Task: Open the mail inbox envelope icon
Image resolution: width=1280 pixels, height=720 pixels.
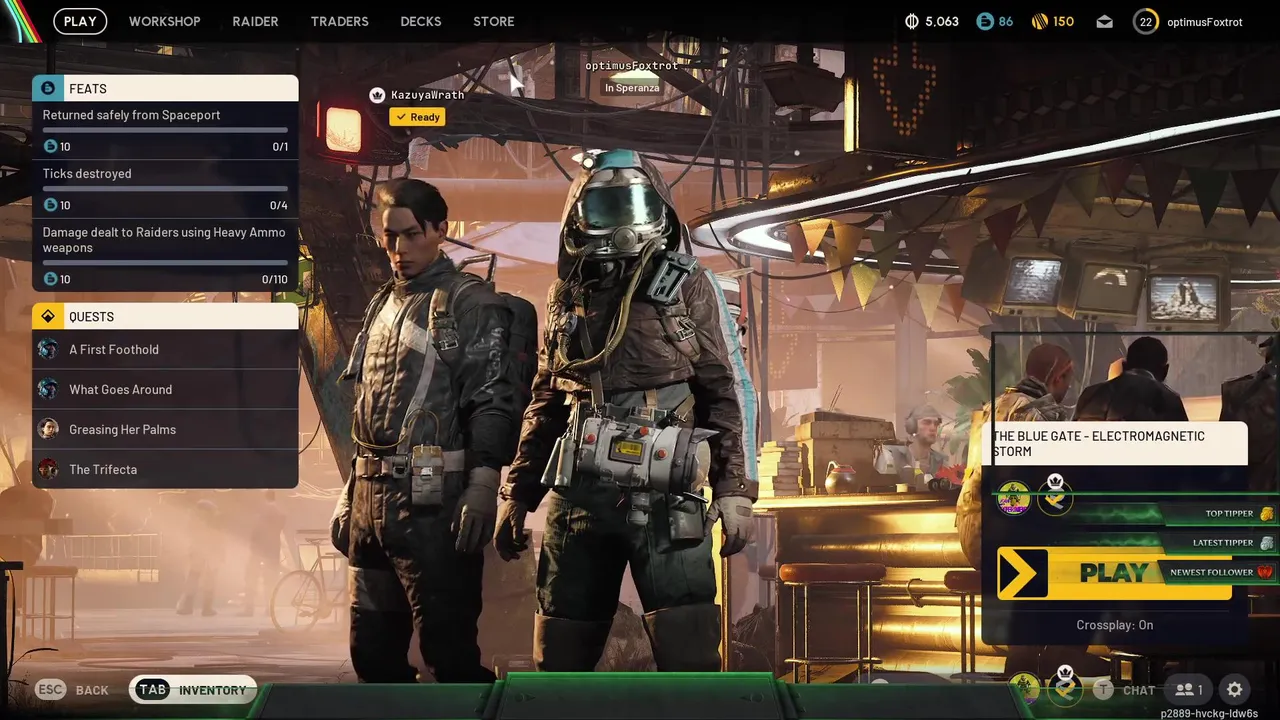Action: (1104, 21)
